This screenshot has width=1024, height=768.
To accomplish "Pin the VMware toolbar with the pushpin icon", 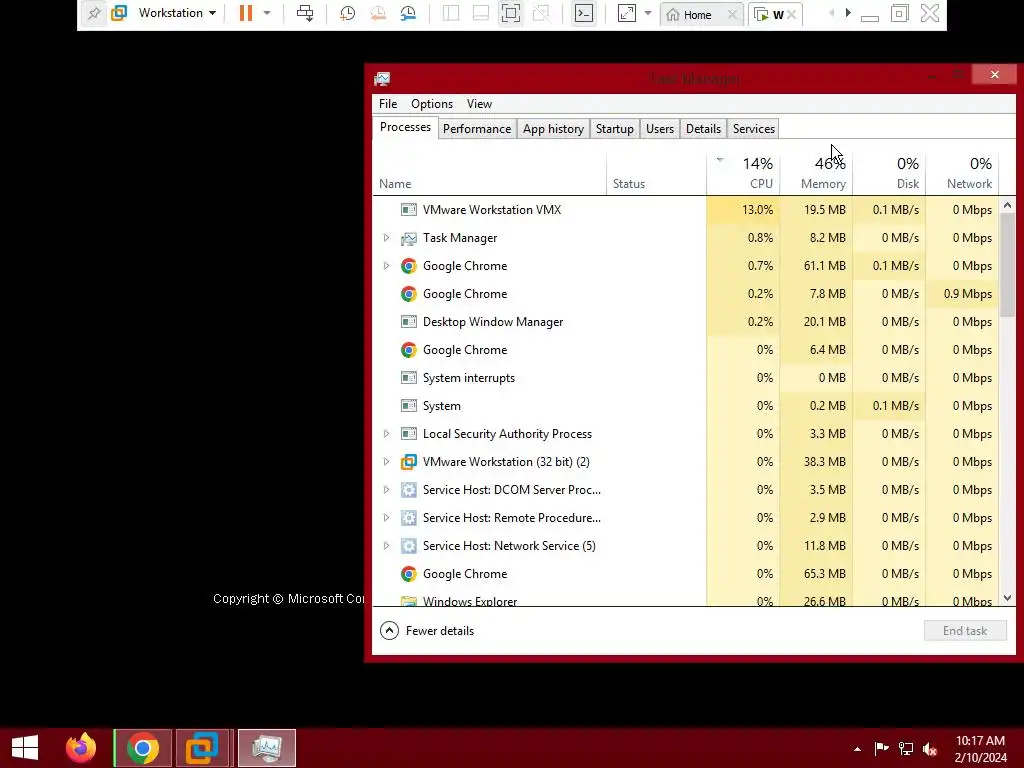I will point(94,13).
